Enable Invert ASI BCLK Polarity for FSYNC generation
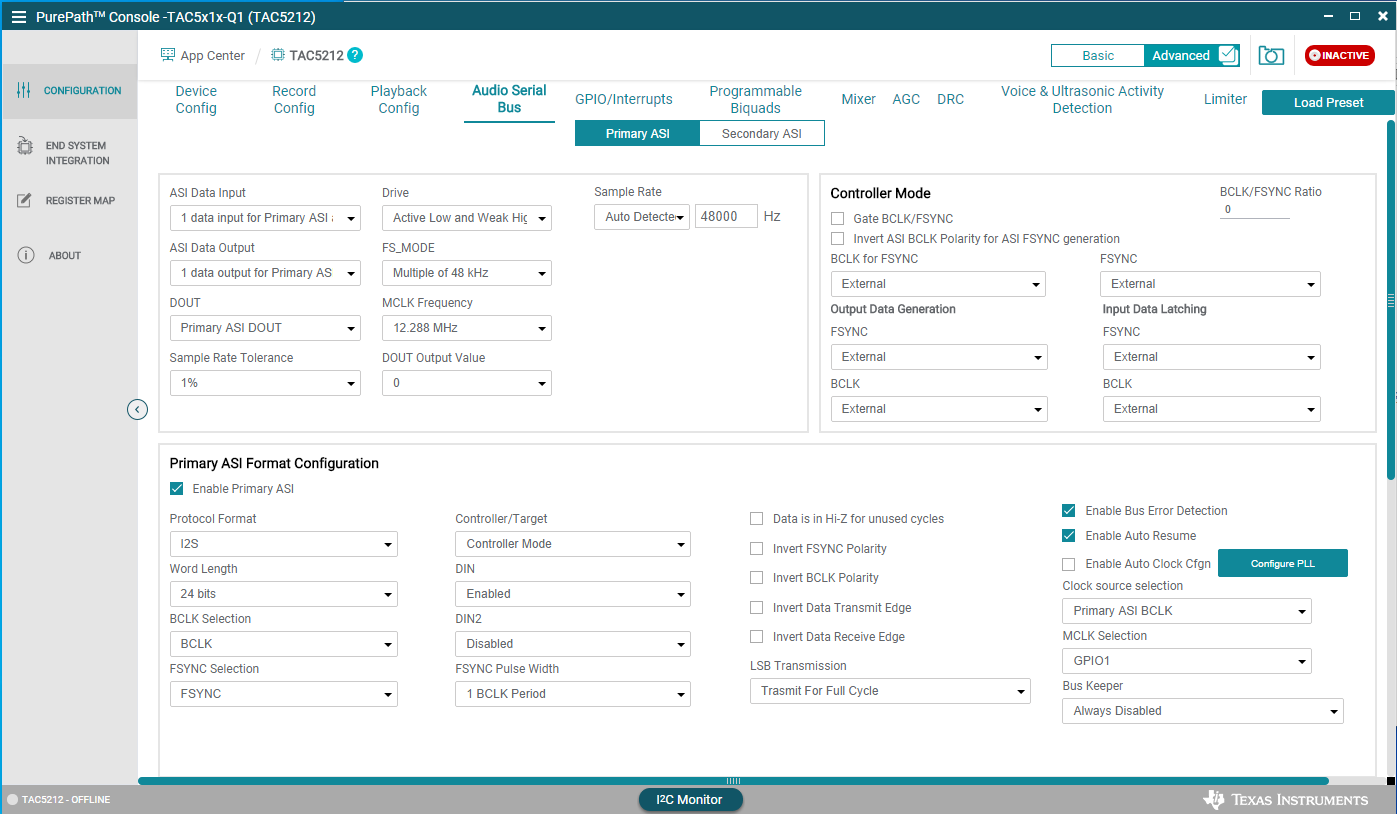 [x=838, y=239]
